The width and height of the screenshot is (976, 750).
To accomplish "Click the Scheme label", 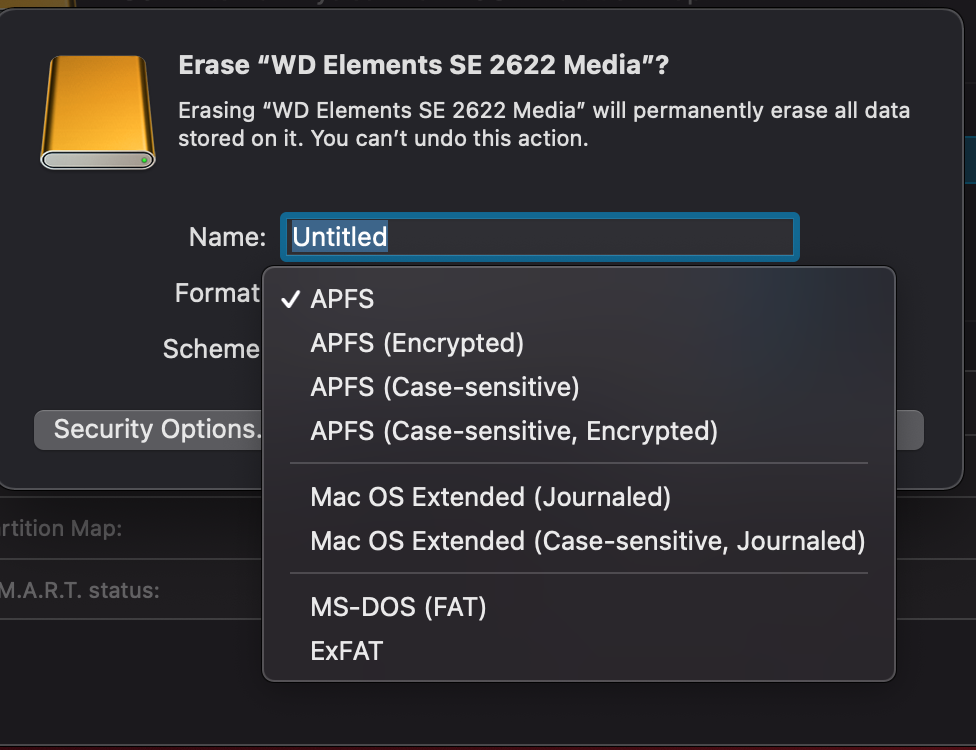I will click(x=211, y=349).
